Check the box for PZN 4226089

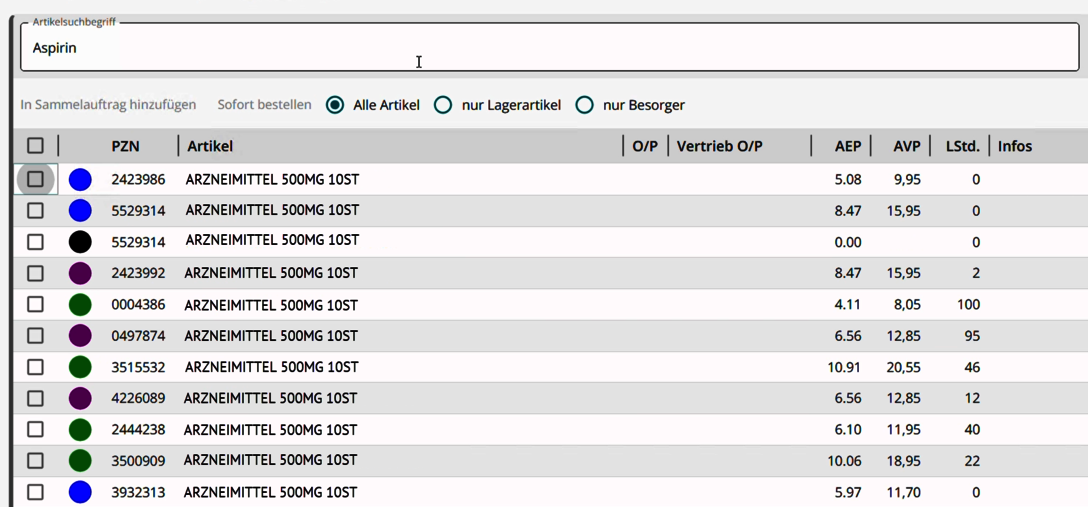(x=35, y=398)
